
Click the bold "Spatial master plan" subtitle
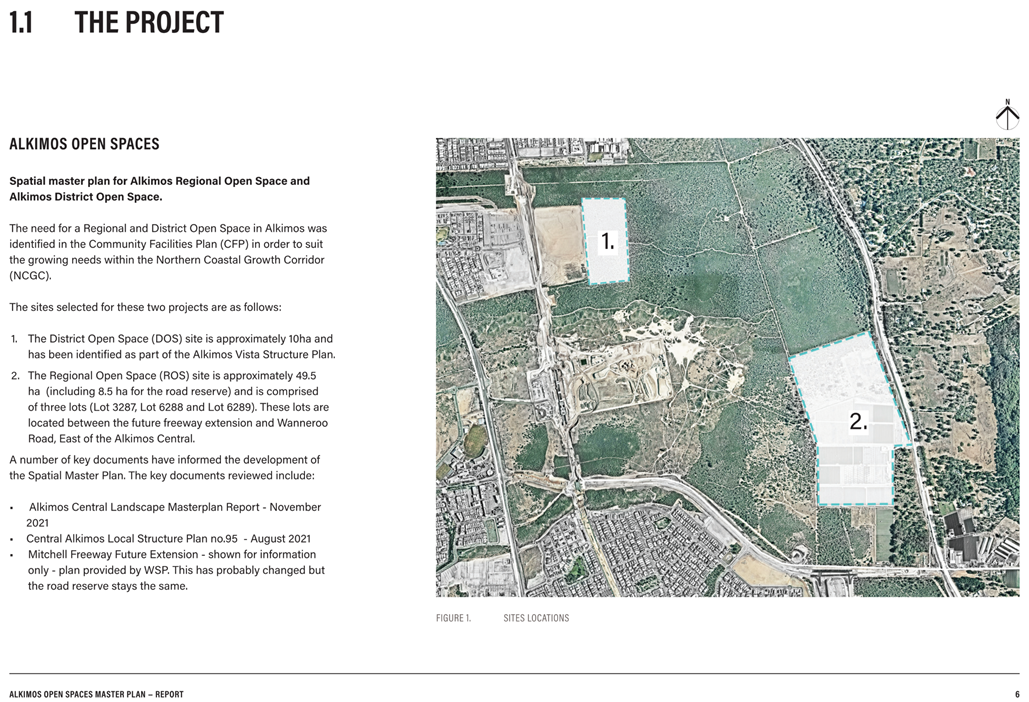[x=159, y=189]
